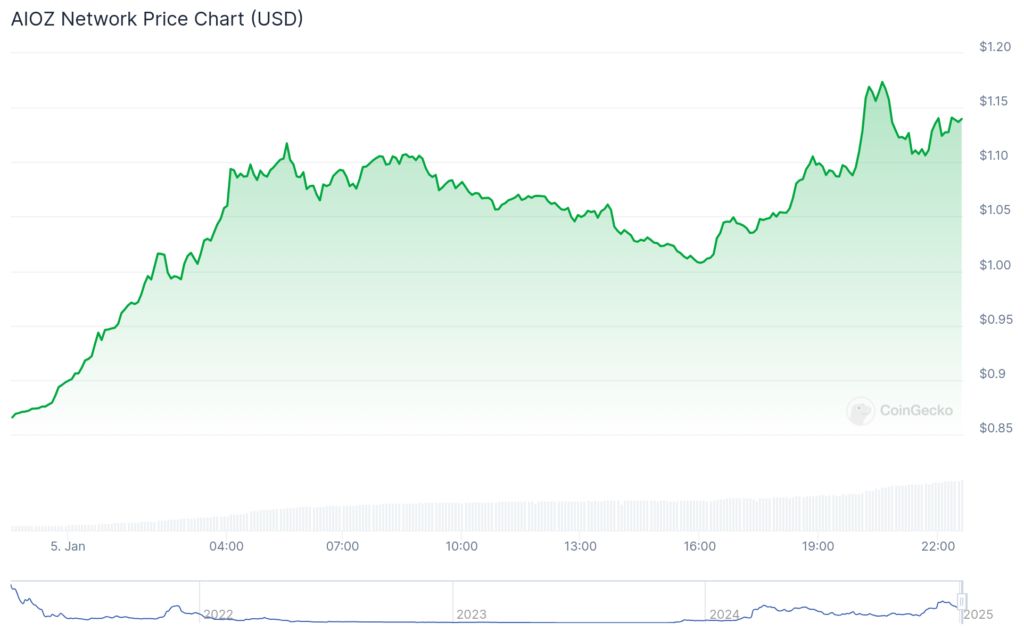Click the 04:00 time axis label
The height and width of the screenshot is (639, 1024).
227,546
